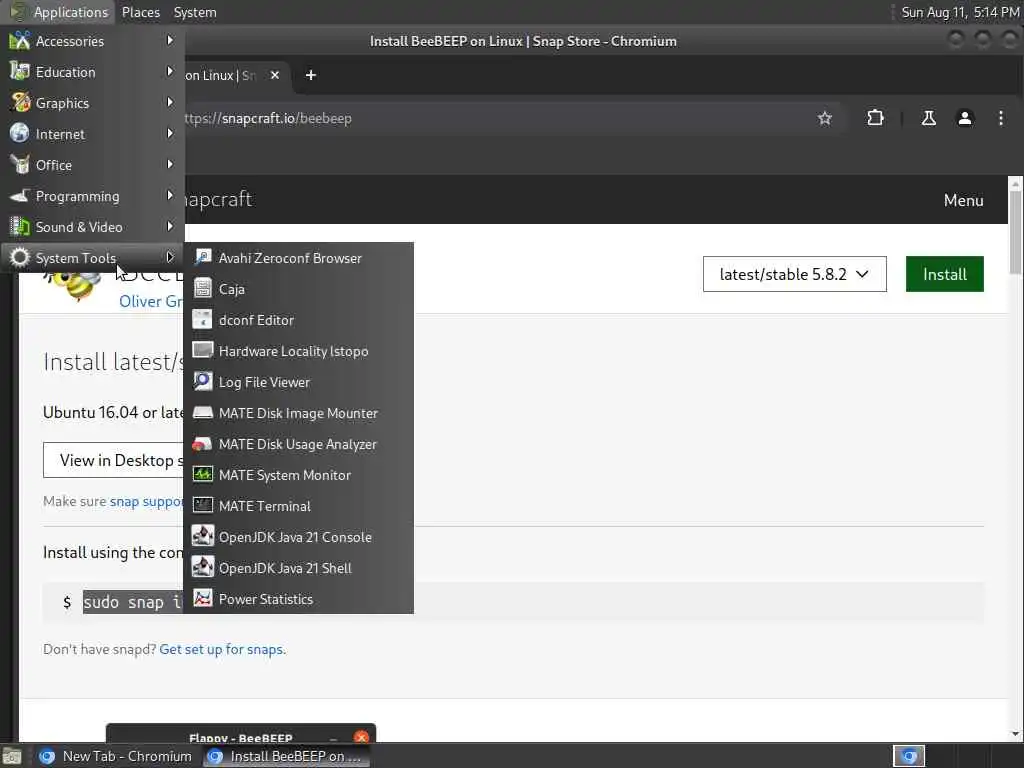The height and width of the screenshot is (768, 1024).
Task: Open dconf Editor
Action: coord(298,320)
